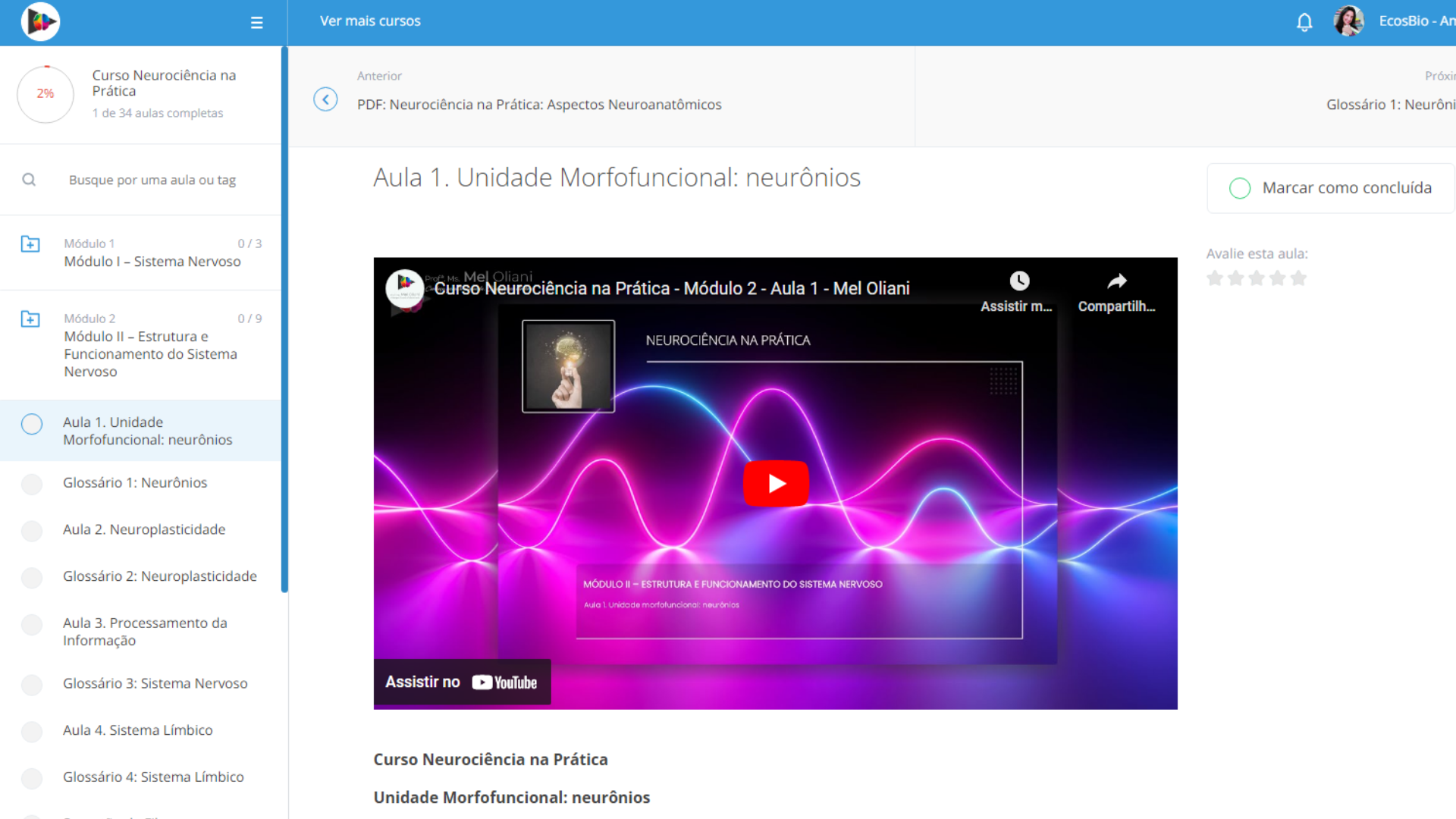Image resolution: width=1456 pixels, height=819 pixels.
Task: Rate lesson with second star
Action: (x=1236, y=278)
